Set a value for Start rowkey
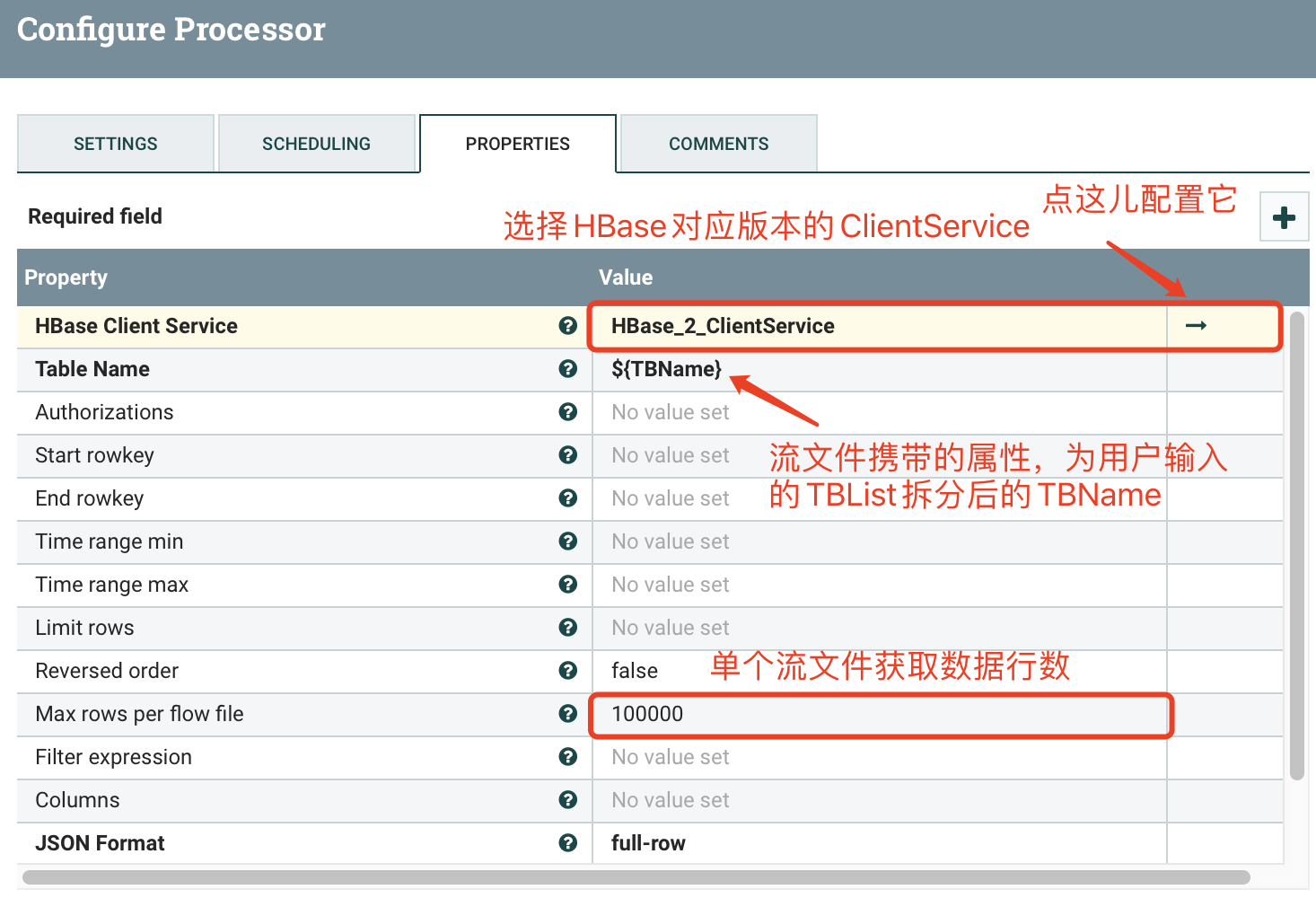 pyautogui.click(x=880, y=455)
